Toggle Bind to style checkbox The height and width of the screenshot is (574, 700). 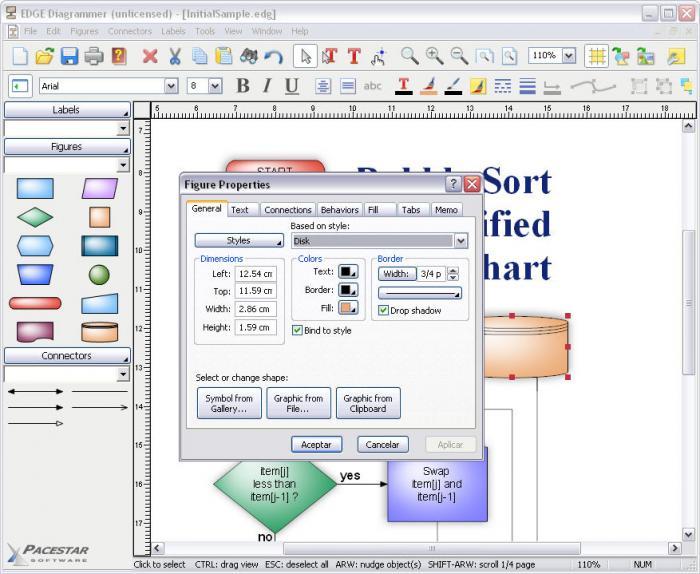coord(297,330)
